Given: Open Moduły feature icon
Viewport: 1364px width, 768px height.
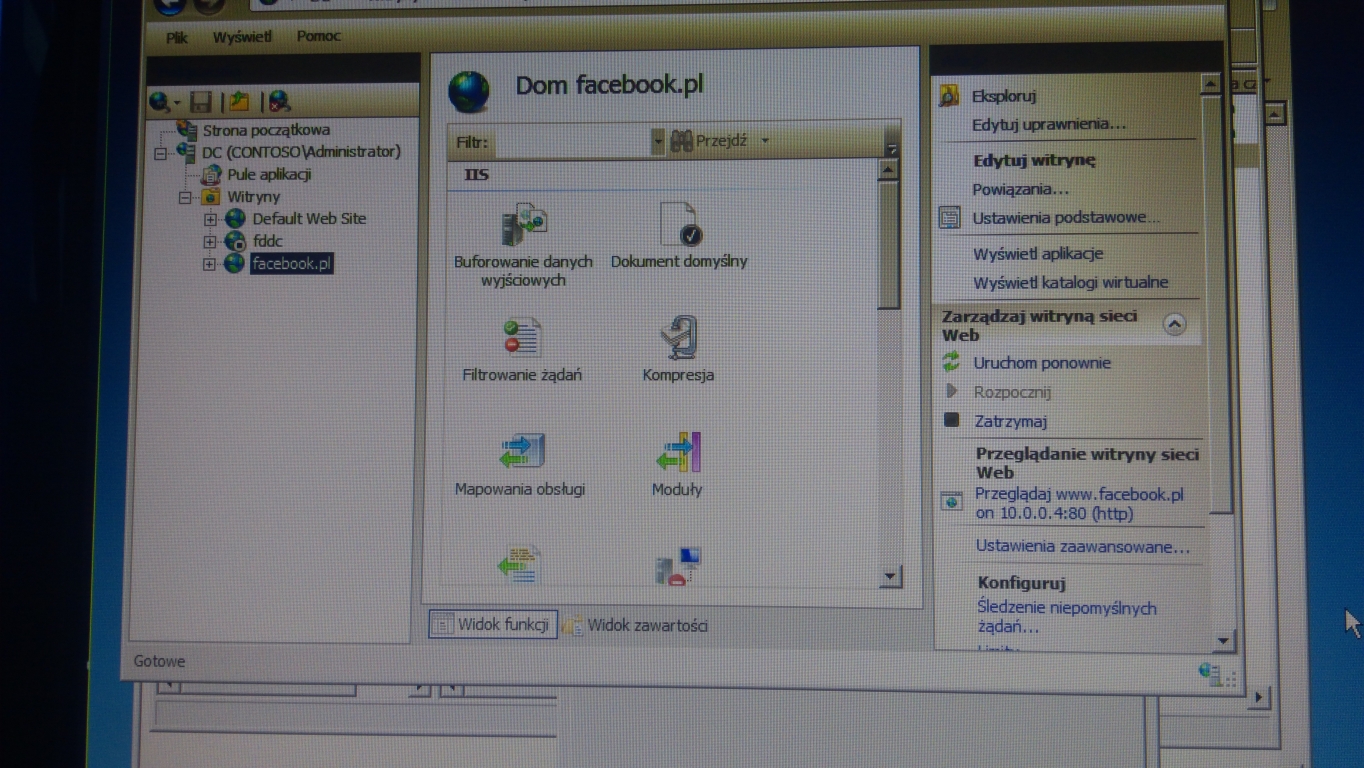Looking at the screenshot, I should pos(678,452).
